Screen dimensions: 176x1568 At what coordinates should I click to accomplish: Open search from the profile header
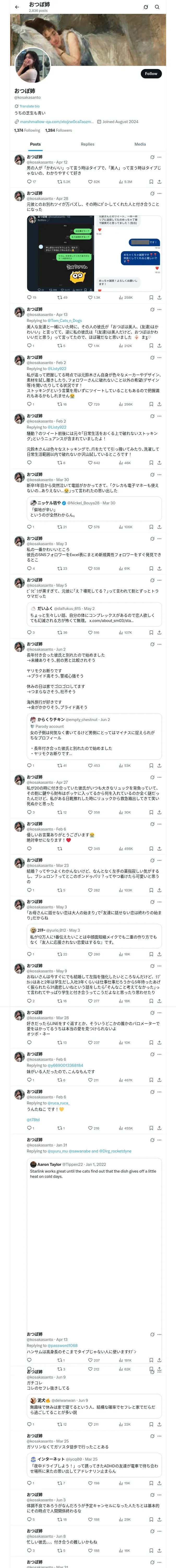157,7
